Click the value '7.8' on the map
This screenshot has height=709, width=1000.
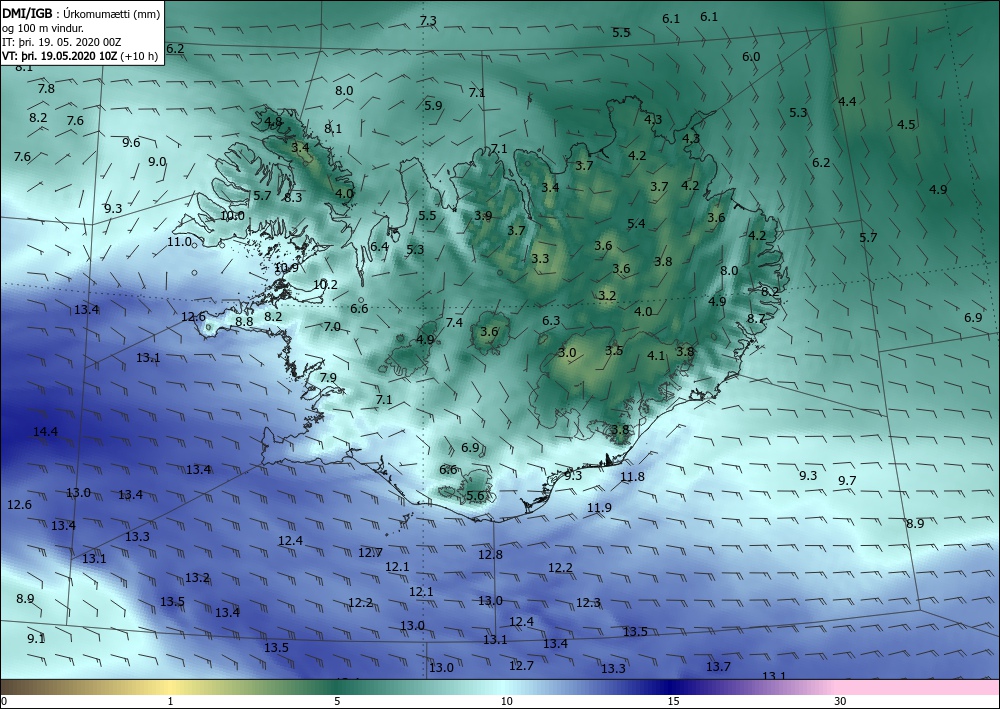[46, 88]
